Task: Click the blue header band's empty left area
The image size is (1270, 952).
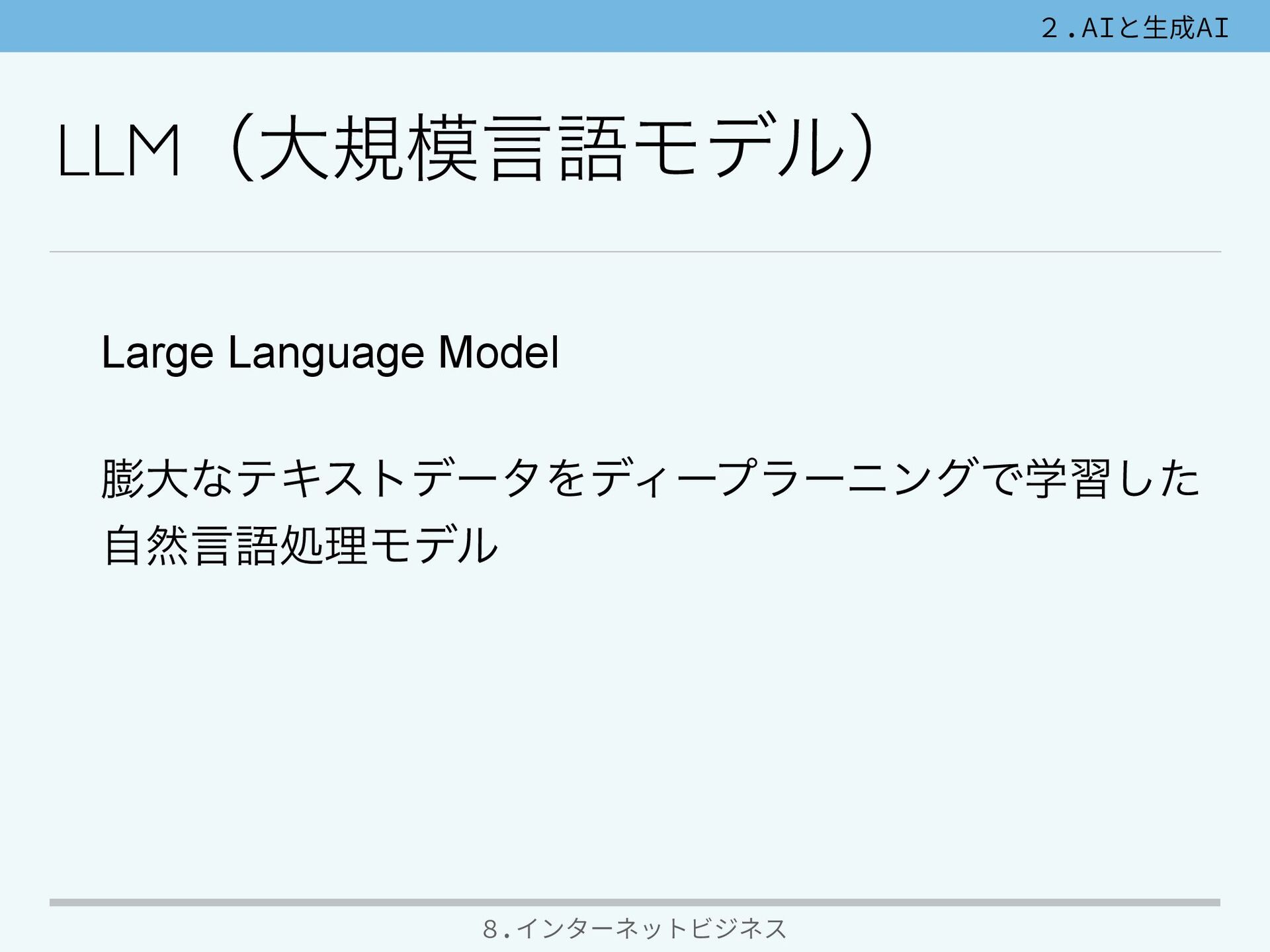Action: [265, 26]
